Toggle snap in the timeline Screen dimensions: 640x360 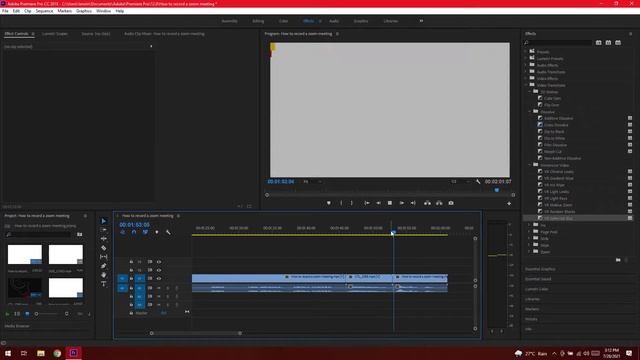pos(134,232)
